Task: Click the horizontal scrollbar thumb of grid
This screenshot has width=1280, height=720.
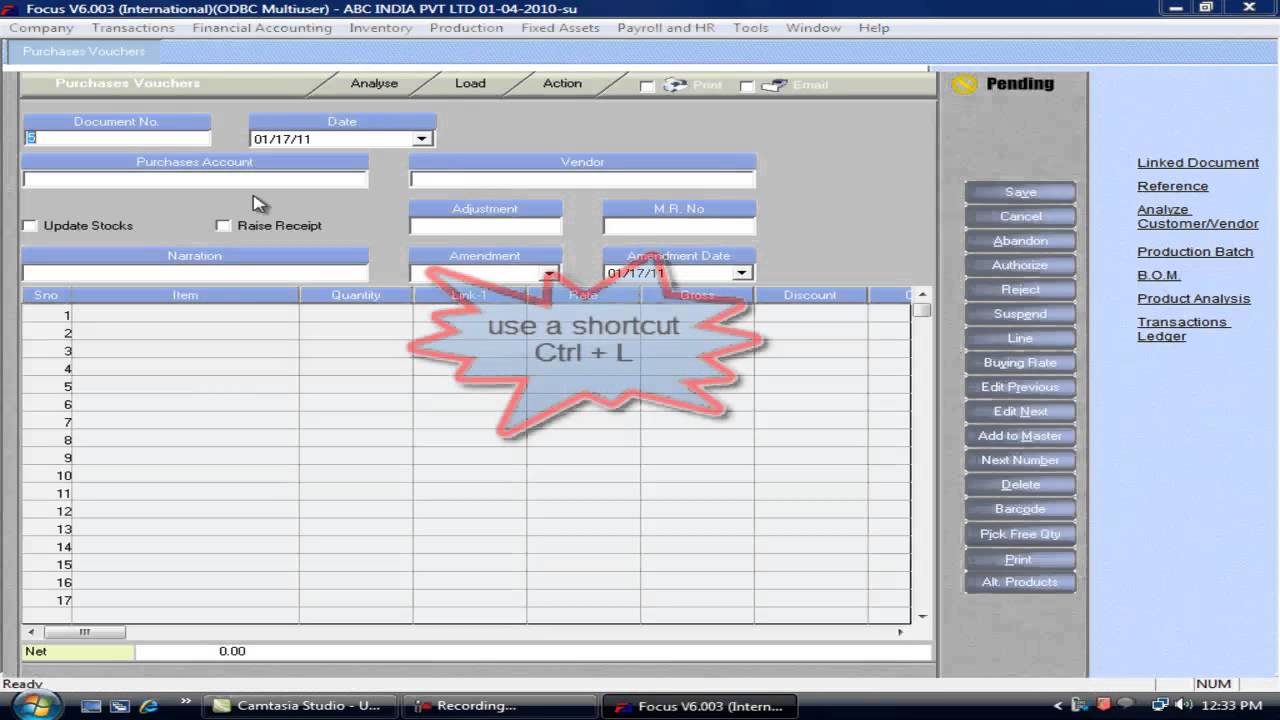Action: point(84,632)
